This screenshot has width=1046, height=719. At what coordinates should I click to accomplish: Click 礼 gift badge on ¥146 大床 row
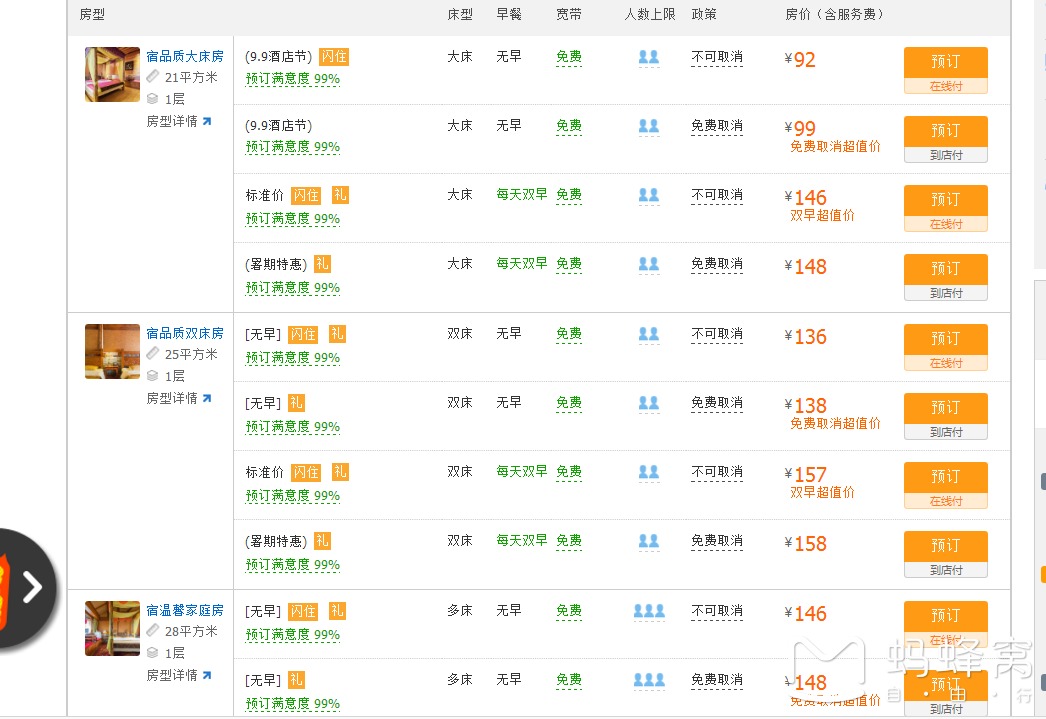(x=340, y=194)
